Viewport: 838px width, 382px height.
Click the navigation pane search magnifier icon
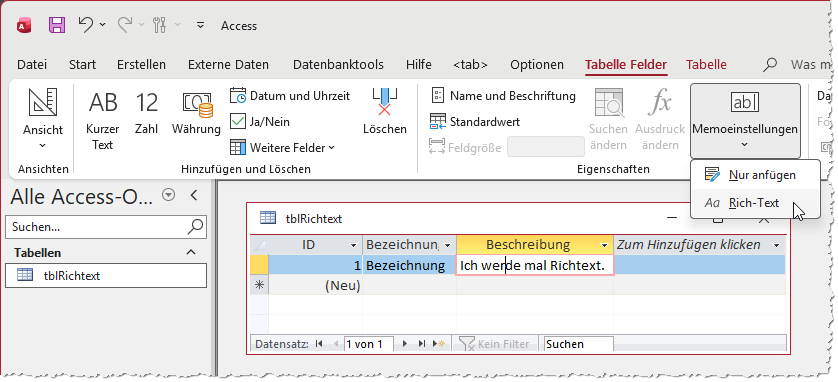click(196, 227)
